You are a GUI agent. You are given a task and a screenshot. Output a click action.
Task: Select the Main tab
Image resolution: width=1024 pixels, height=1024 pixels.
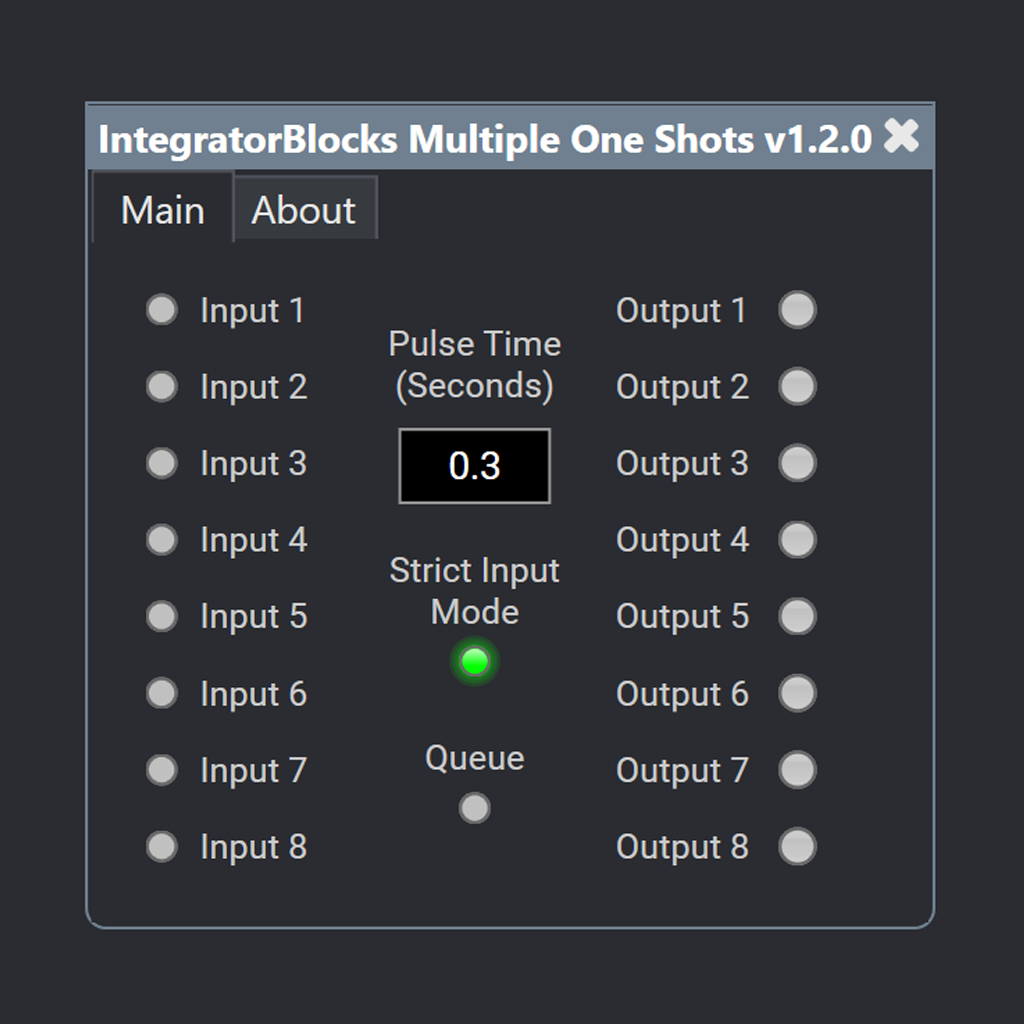(162, 209)
